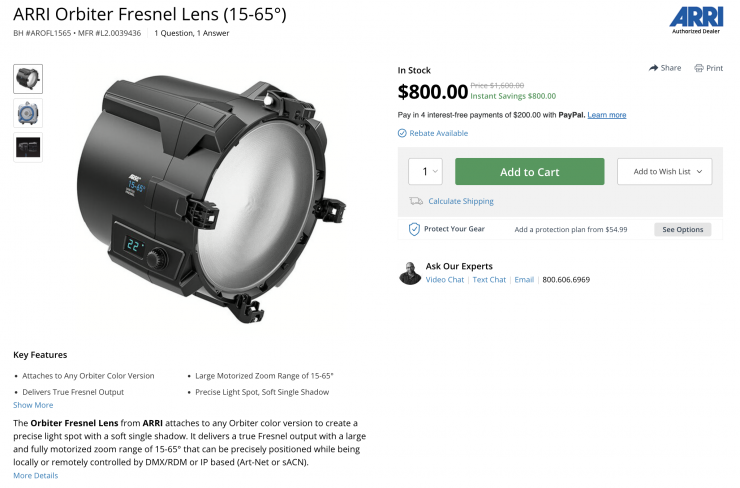Click the Share arrow icon
The width and height of the screenshot is (740, 488).
coord(653,68)
